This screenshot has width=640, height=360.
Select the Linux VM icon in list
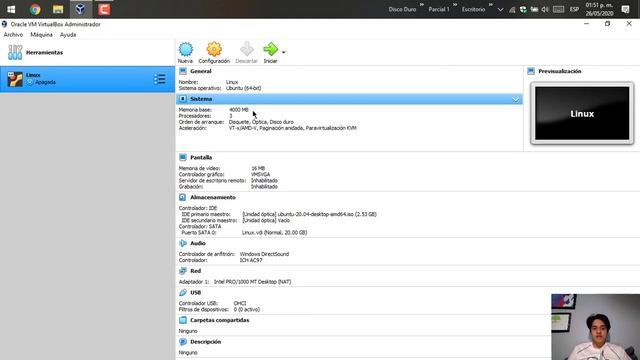pyautogui.click(x=15, y=79)
